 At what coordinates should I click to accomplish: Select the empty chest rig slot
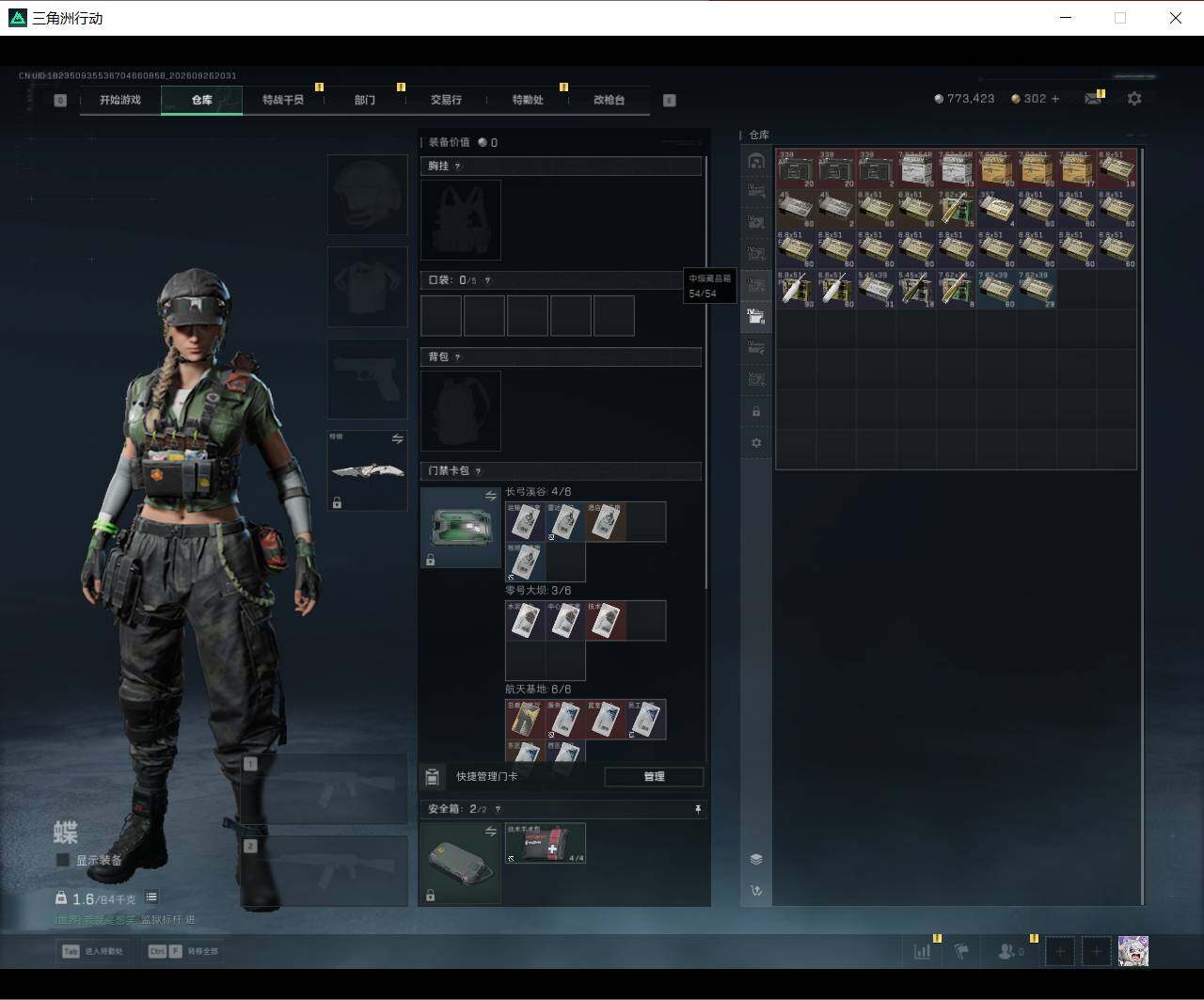(461, 220)
